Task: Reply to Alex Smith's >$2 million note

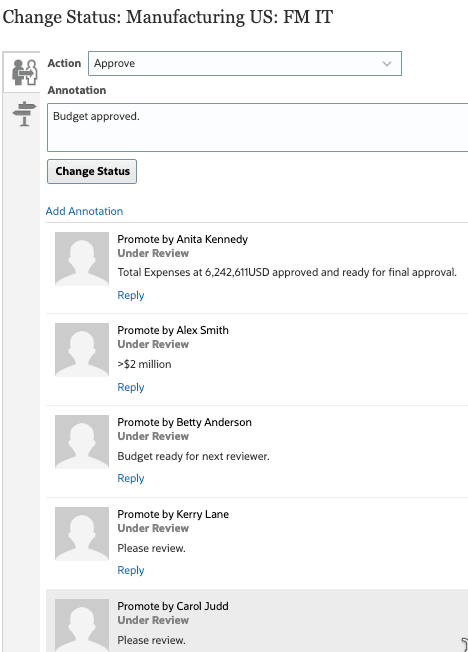Action: point(131,387)
